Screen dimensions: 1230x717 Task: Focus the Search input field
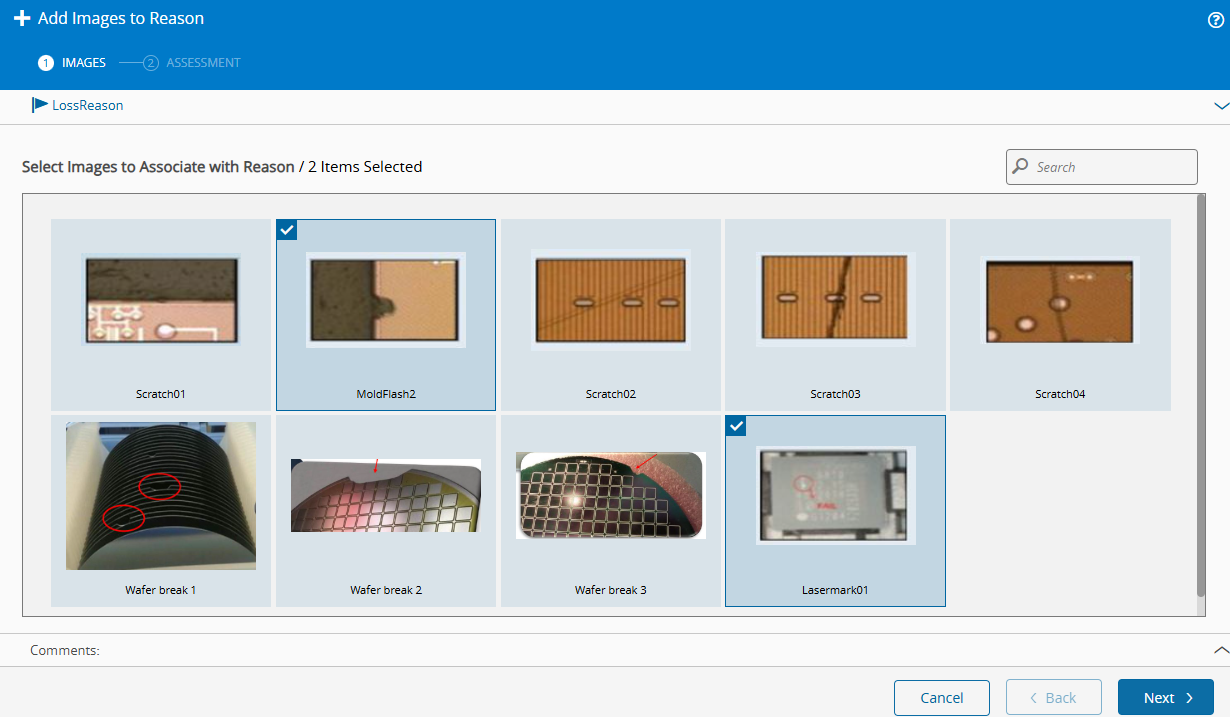[x=1102, y=167]
